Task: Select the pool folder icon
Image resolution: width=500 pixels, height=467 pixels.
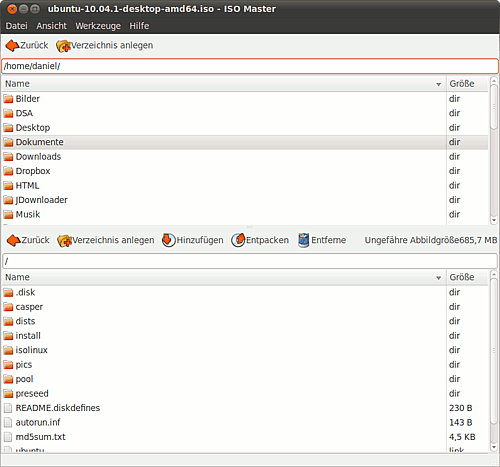Action: click(8, 379)
